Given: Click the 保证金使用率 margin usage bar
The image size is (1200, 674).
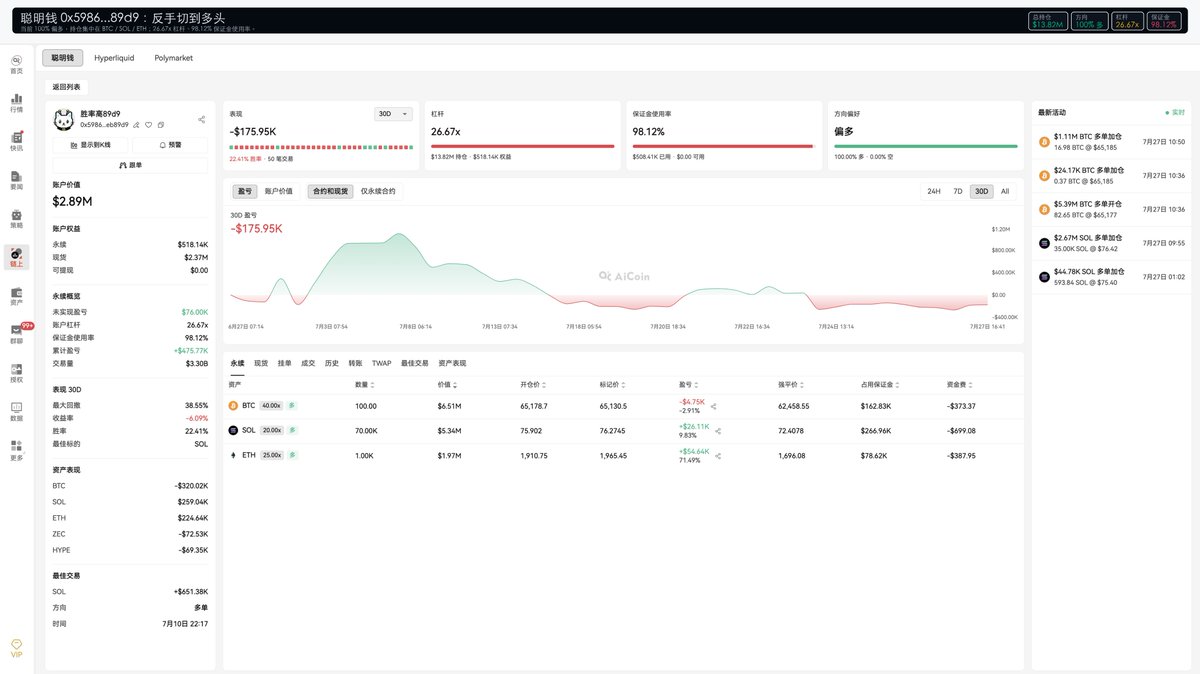Looking at the screenshot, I should pyautogui.click(x=724, y=146).
